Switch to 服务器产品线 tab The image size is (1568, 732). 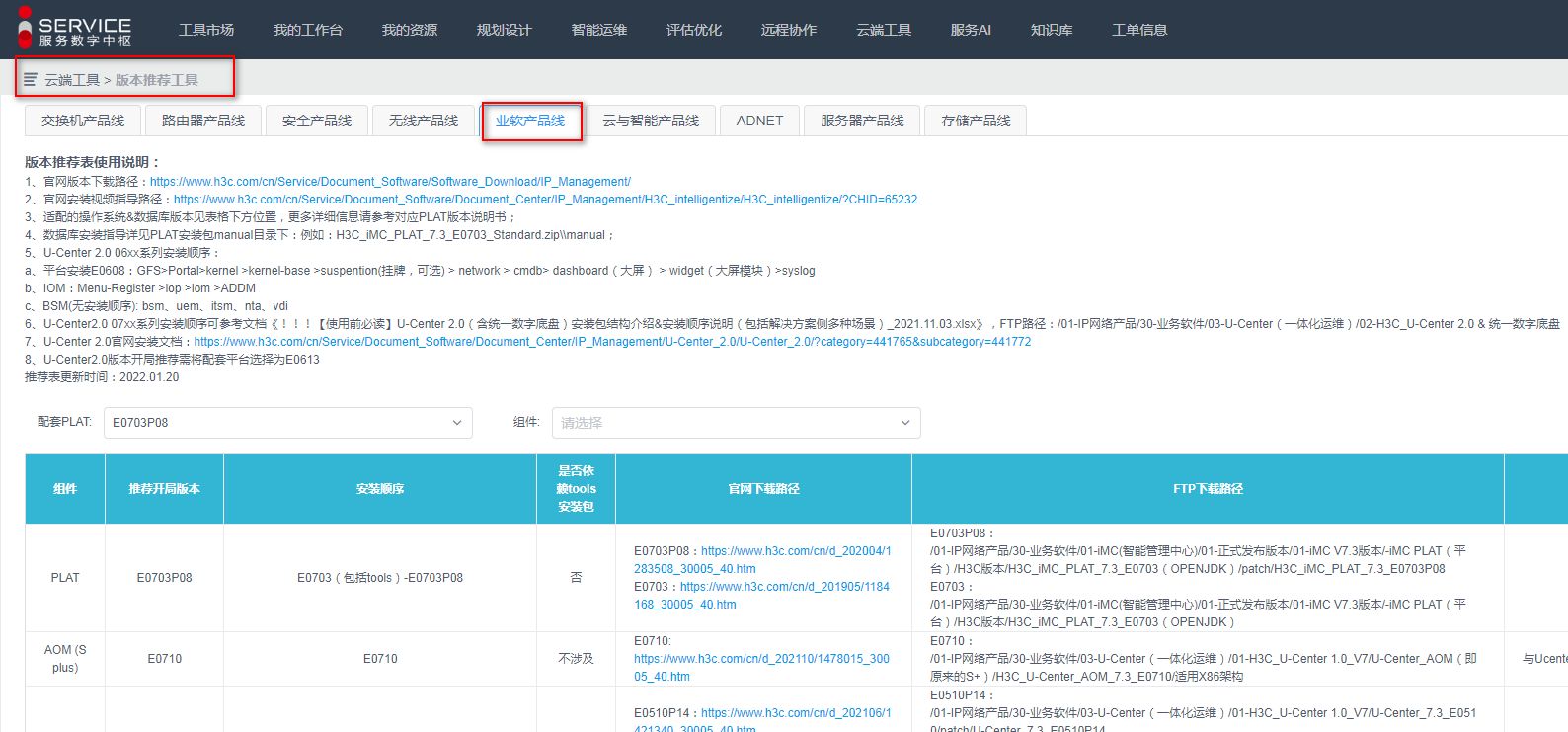point(862,121)
